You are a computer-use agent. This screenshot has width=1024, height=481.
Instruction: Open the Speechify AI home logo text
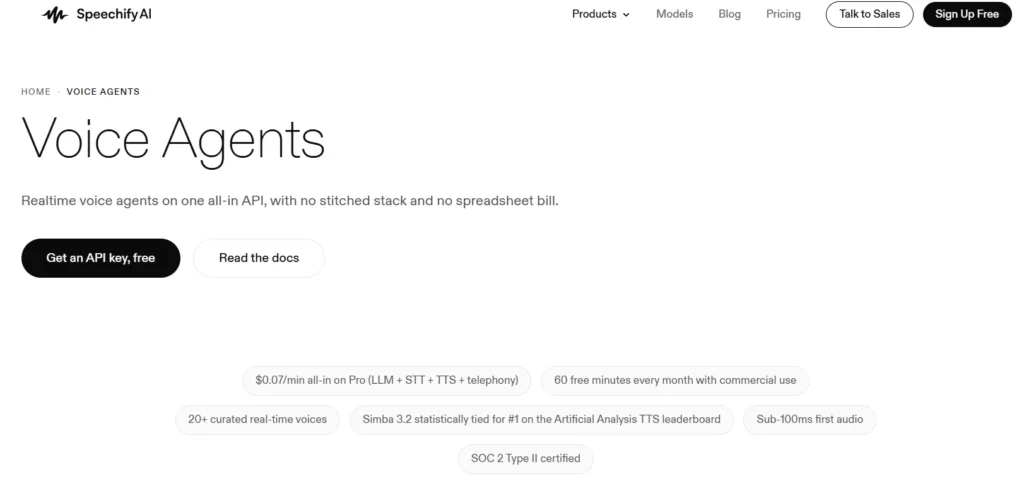(114, 14)
